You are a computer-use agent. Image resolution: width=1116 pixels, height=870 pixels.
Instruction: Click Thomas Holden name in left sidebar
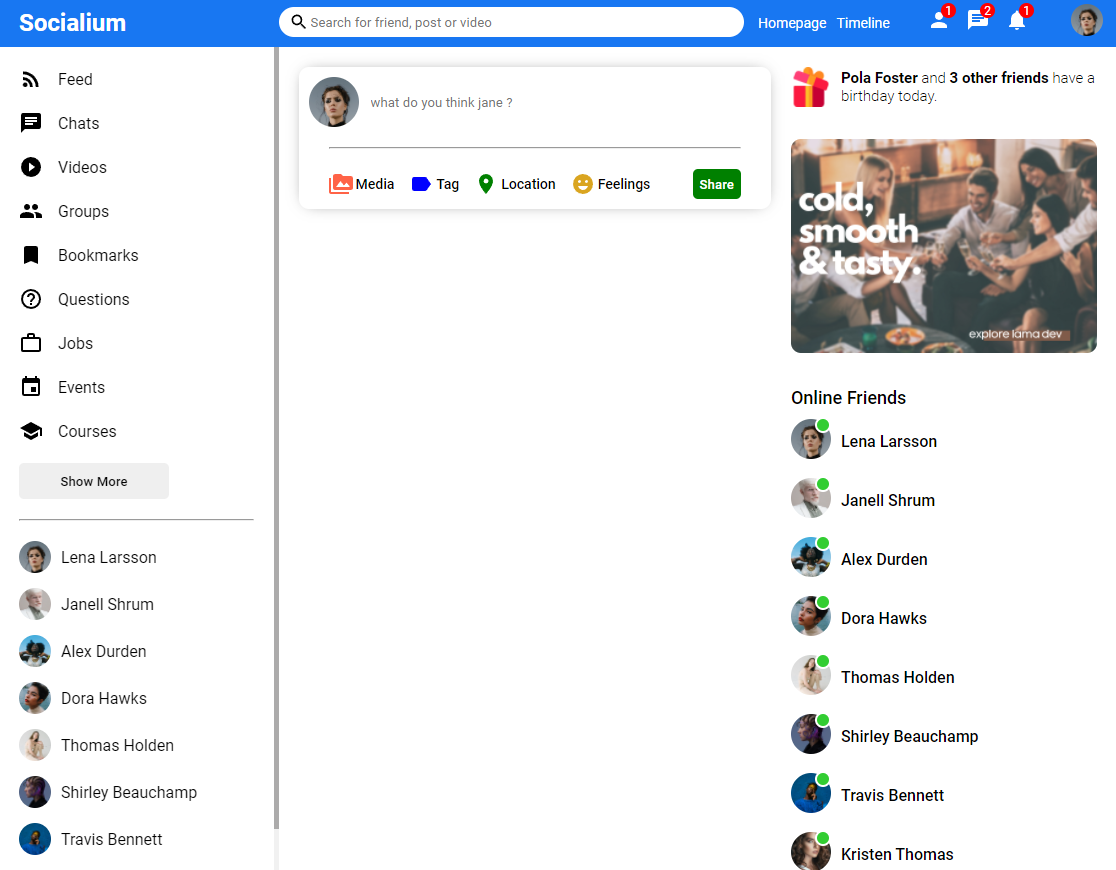pyautogui.click(x=117, y=745)
